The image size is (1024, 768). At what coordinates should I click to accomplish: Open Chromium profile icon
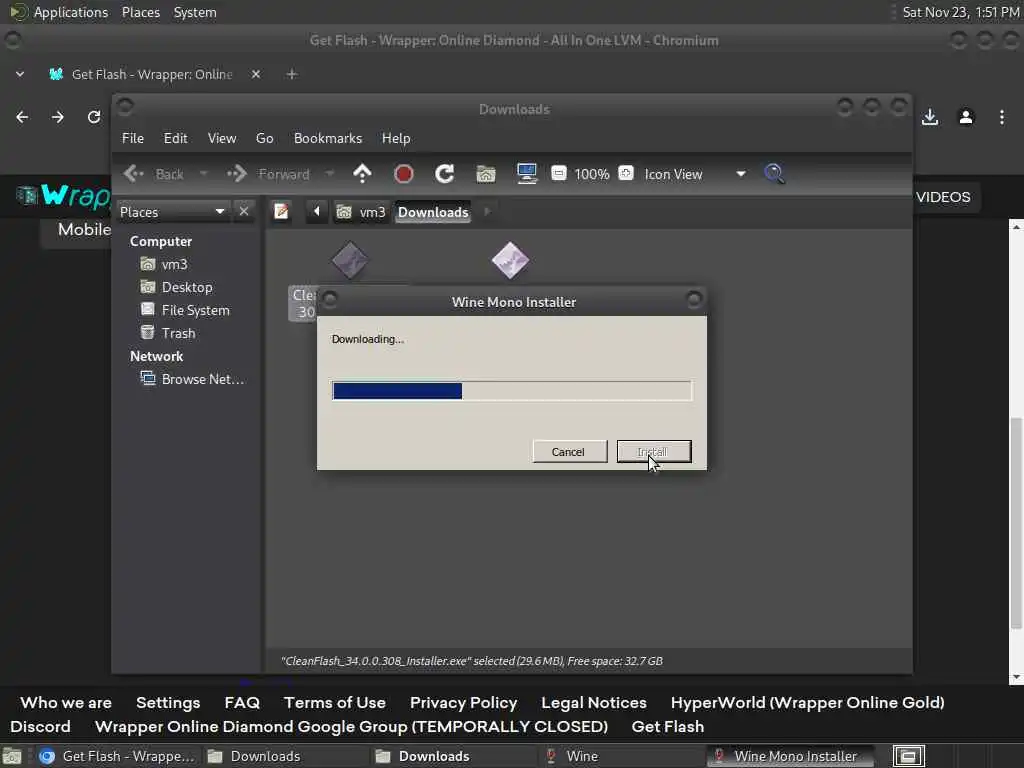[966, 117]
